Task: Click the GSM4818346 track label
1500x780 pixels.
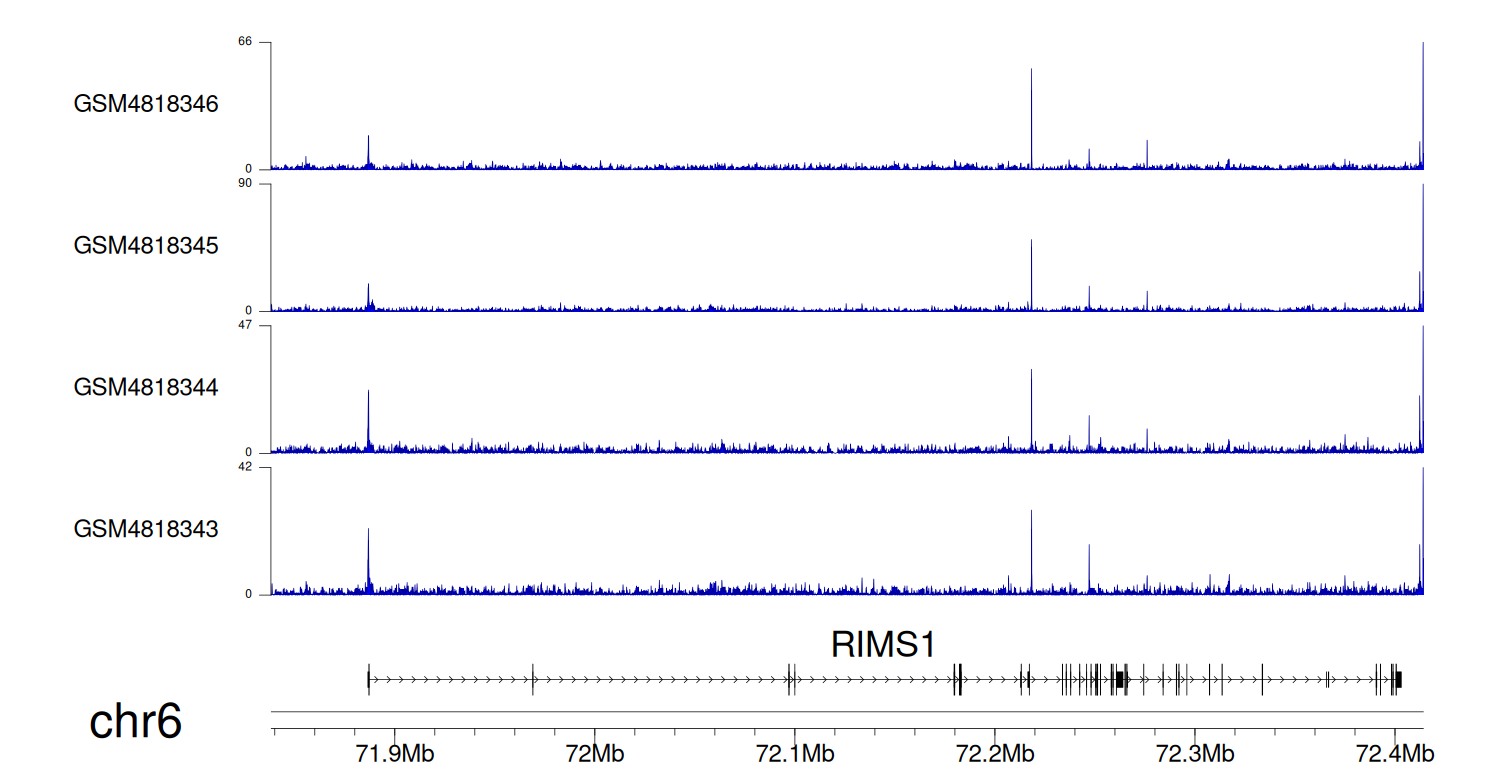Action: pos(146,104)
